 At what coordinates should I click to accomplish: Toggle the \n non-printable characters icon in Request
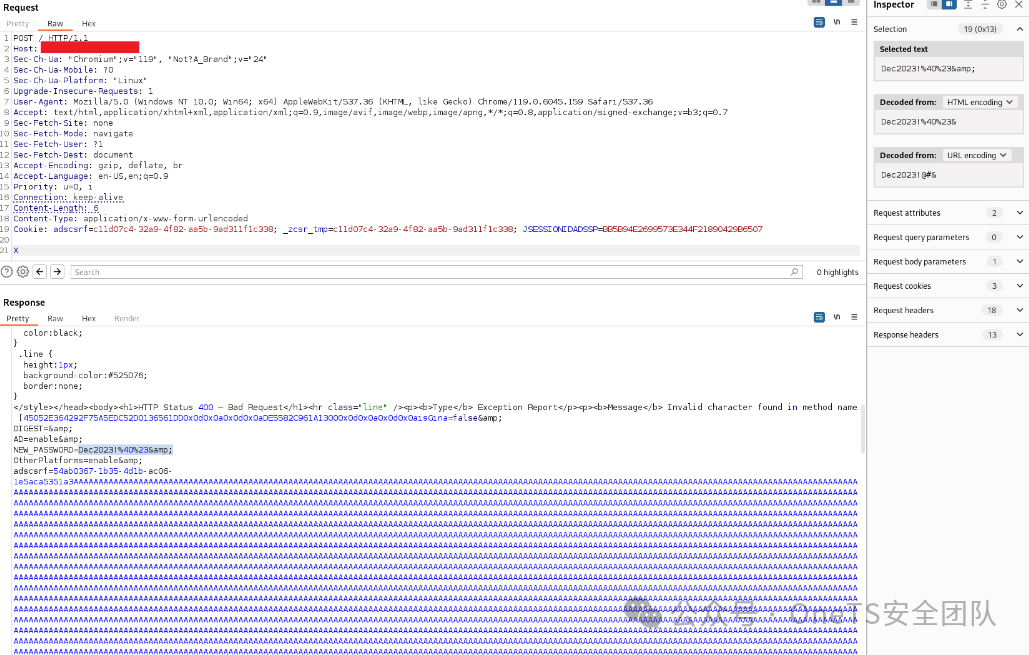(837, 22)
